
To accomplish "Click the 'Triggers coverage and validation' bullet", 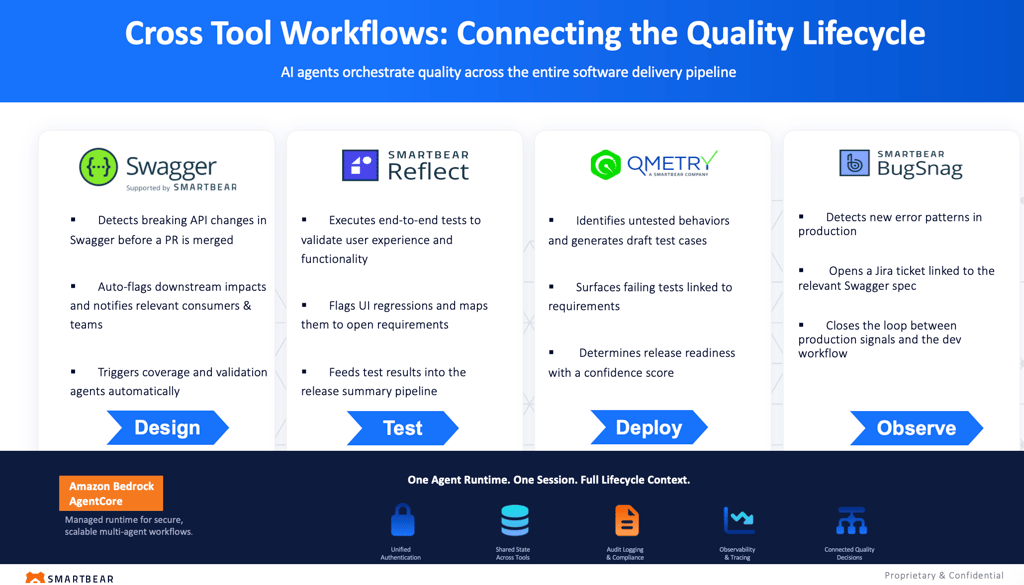I will point(168,381).
